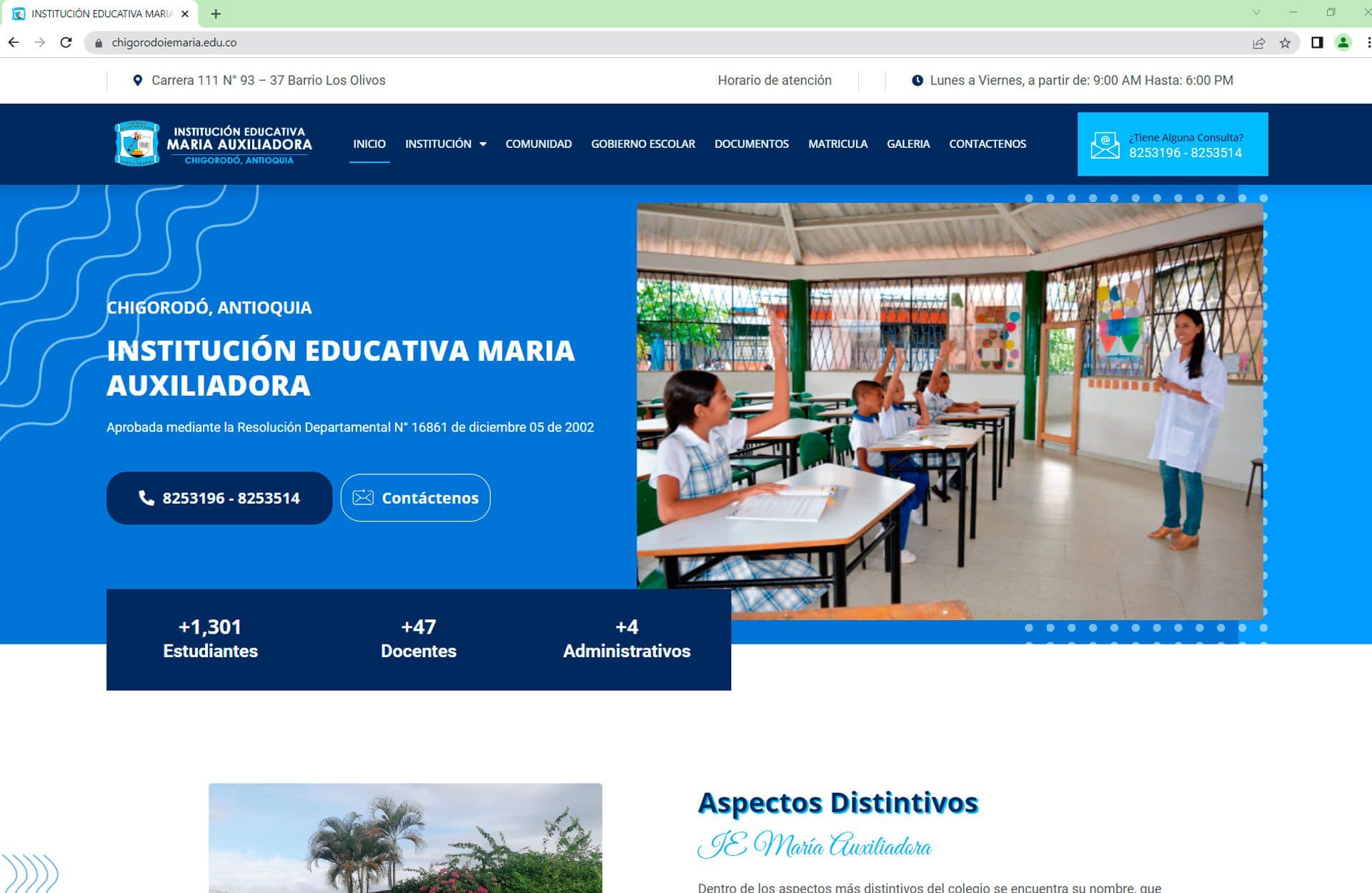Screen dimensions: 1372x893
Task: Click the share page icon in address bar
Action: (x=1259, y=43)
